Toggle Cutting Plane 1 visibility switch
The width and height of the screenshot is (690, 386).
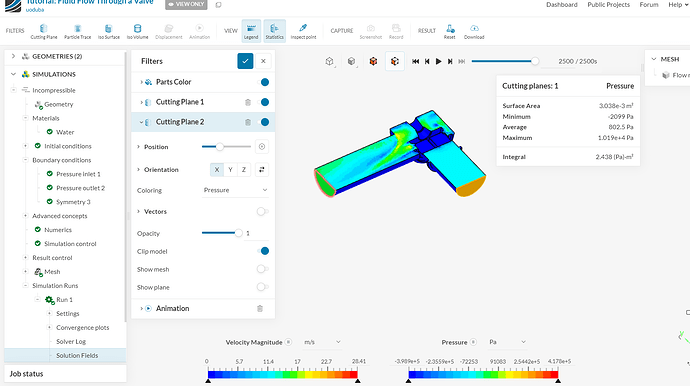264,102
